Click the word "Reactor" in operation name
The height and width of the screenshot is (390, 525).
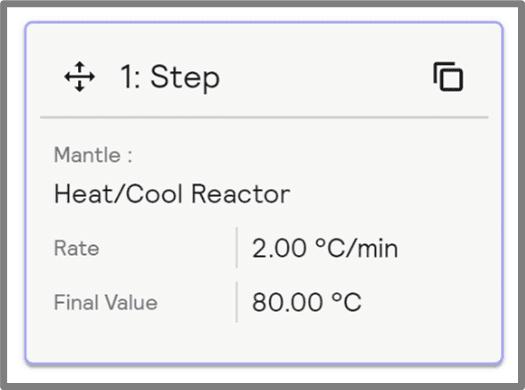point(241,194)
